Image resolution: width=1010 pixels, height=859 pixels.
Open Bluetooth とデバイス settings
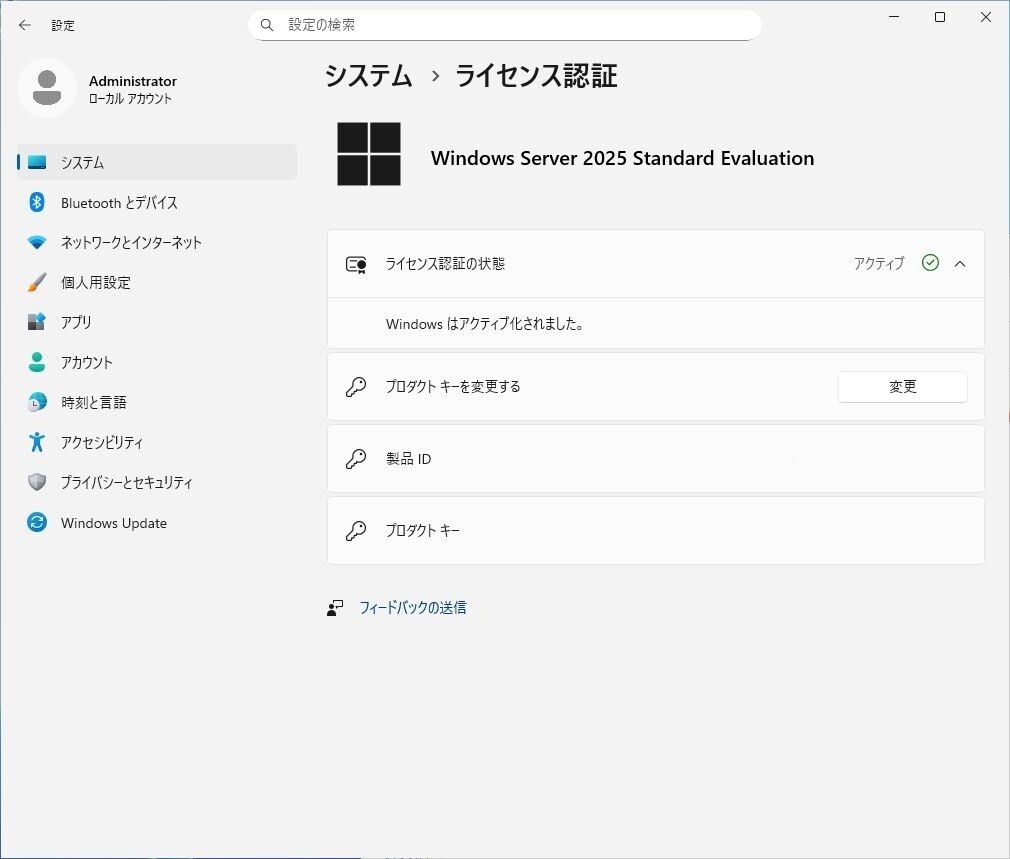(x=119, y=203)
